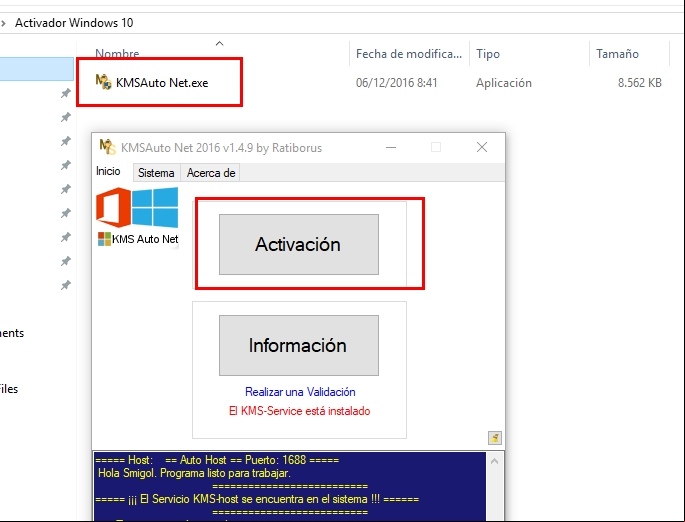Viewport: 685px width, 522px height.
Task: Click the Hola Smigol log line
Action: (x=194, y=473)
